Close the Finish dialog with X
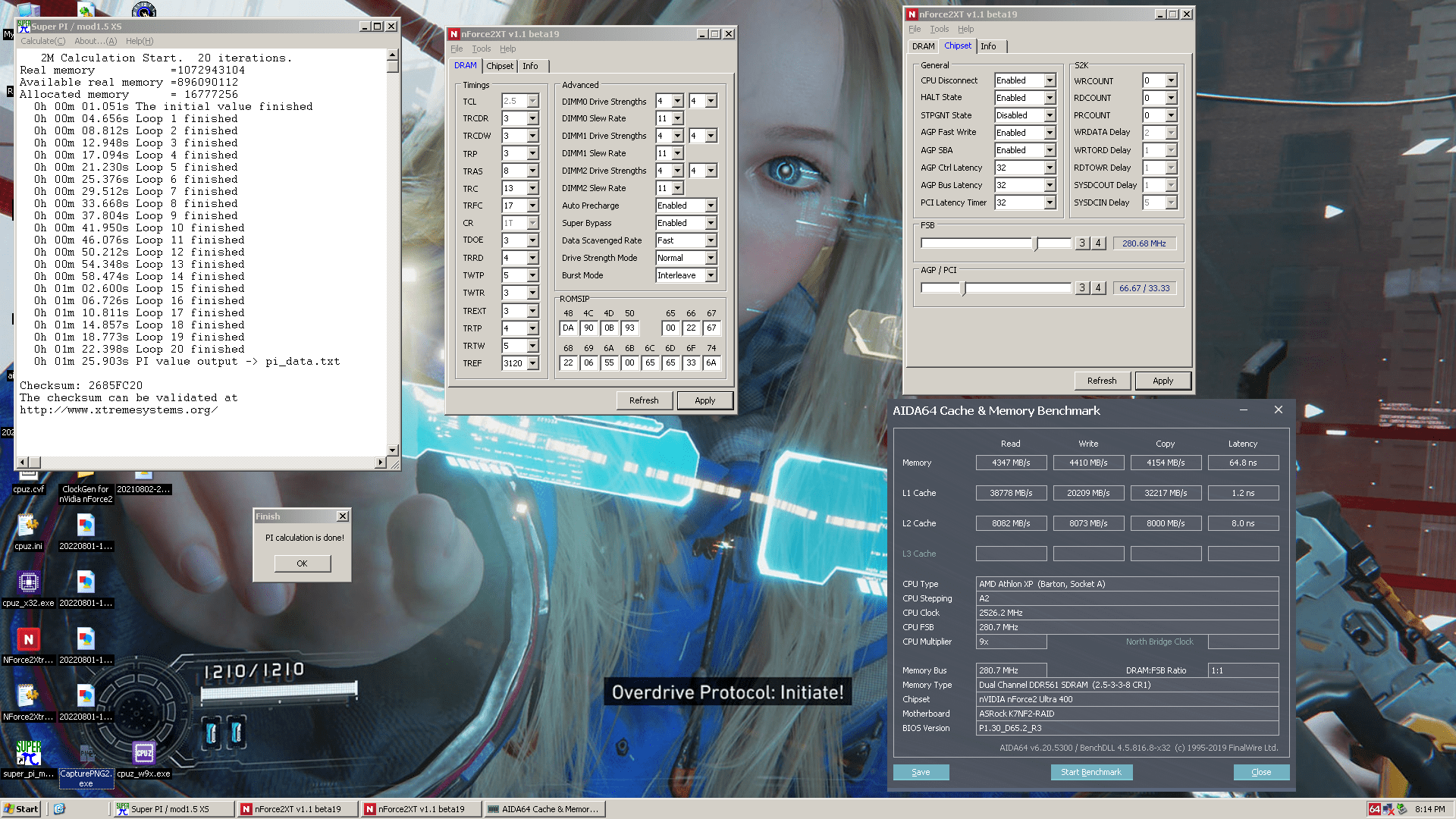The image size is (1456, 819). coord(343,516)
